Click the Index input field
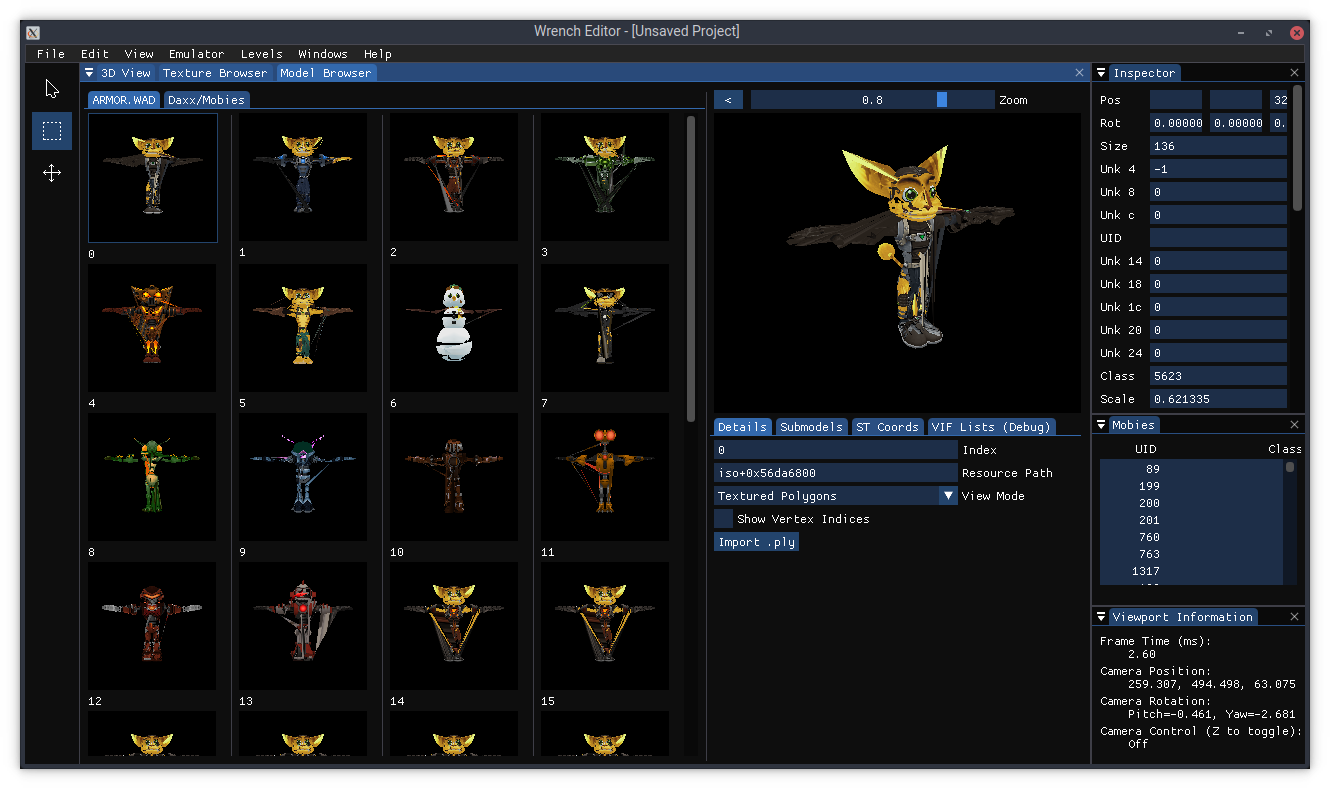Screen dimensions: 1330x789 pos(836,450)
